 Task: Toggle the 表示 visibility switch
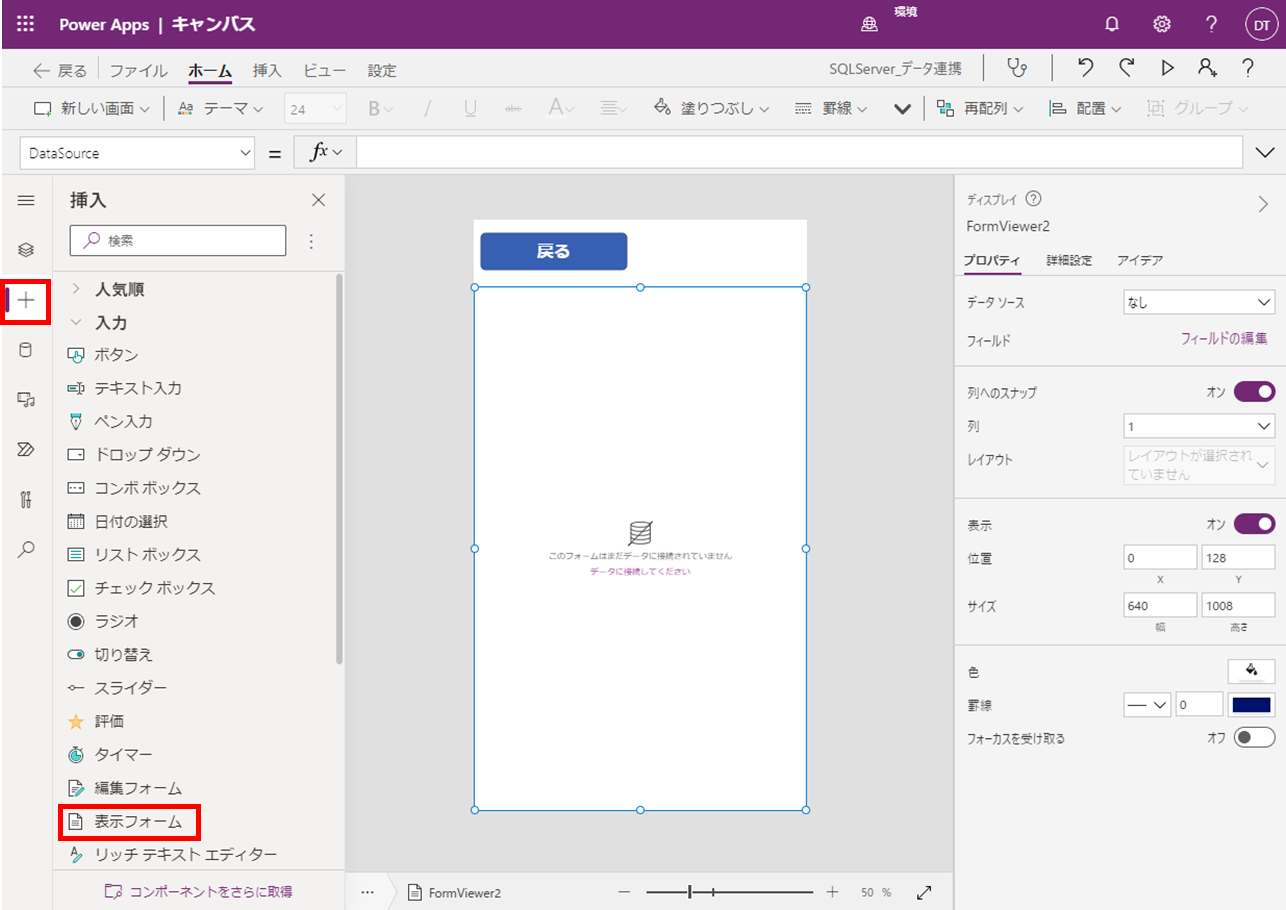[x=1255, y=524]
